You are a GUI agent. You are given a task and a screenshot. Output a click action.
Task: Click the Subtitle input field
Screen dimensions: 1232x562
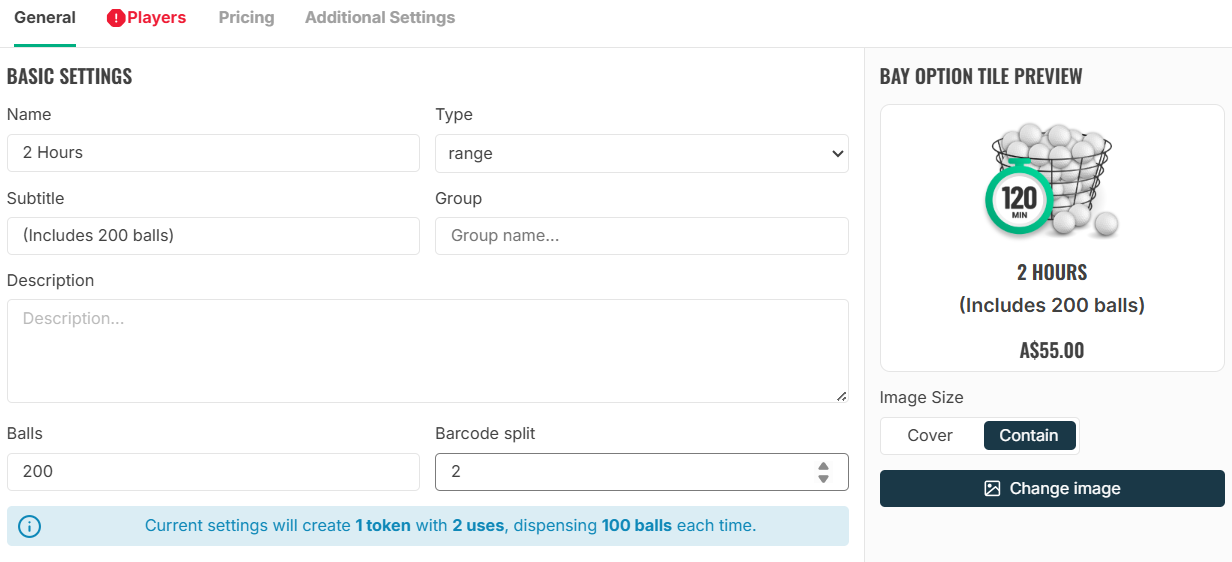pyautogui.click(x=213, y=236)
